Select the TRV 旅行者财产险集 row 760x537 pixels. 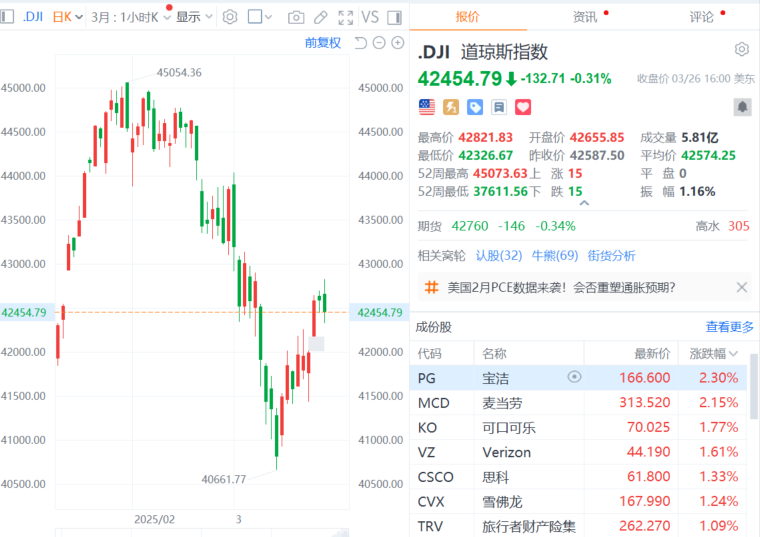click(x=579, y=525)
